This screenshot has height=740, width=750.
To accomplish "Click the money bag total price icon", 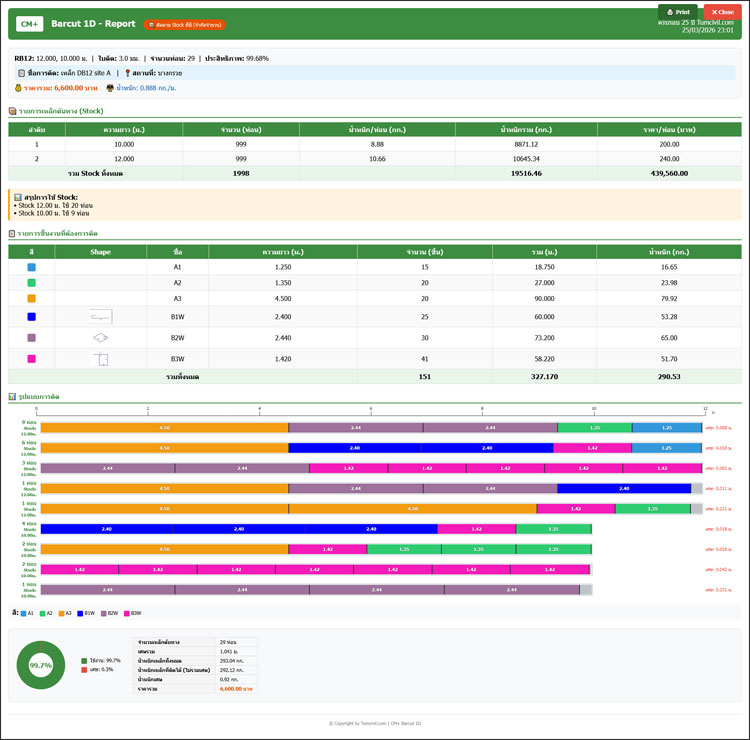I will [16, 88].
